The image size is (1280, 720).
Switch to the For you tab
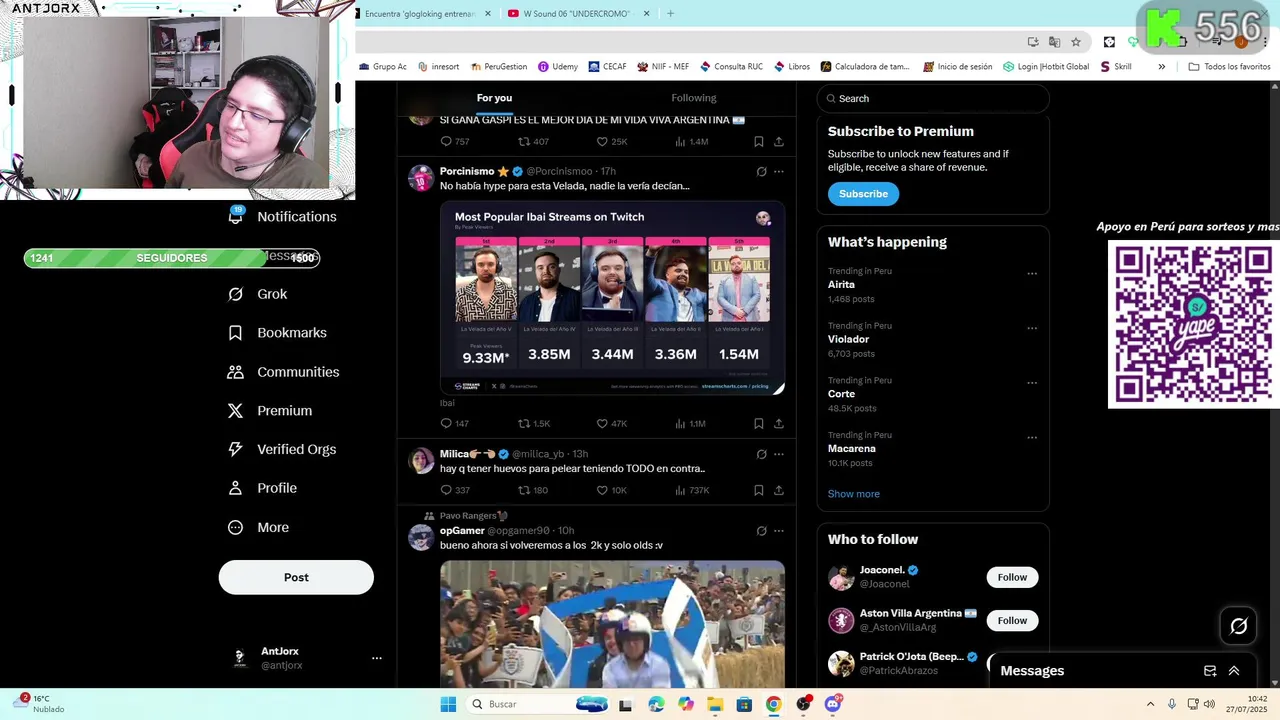click(x=494, y=98)
